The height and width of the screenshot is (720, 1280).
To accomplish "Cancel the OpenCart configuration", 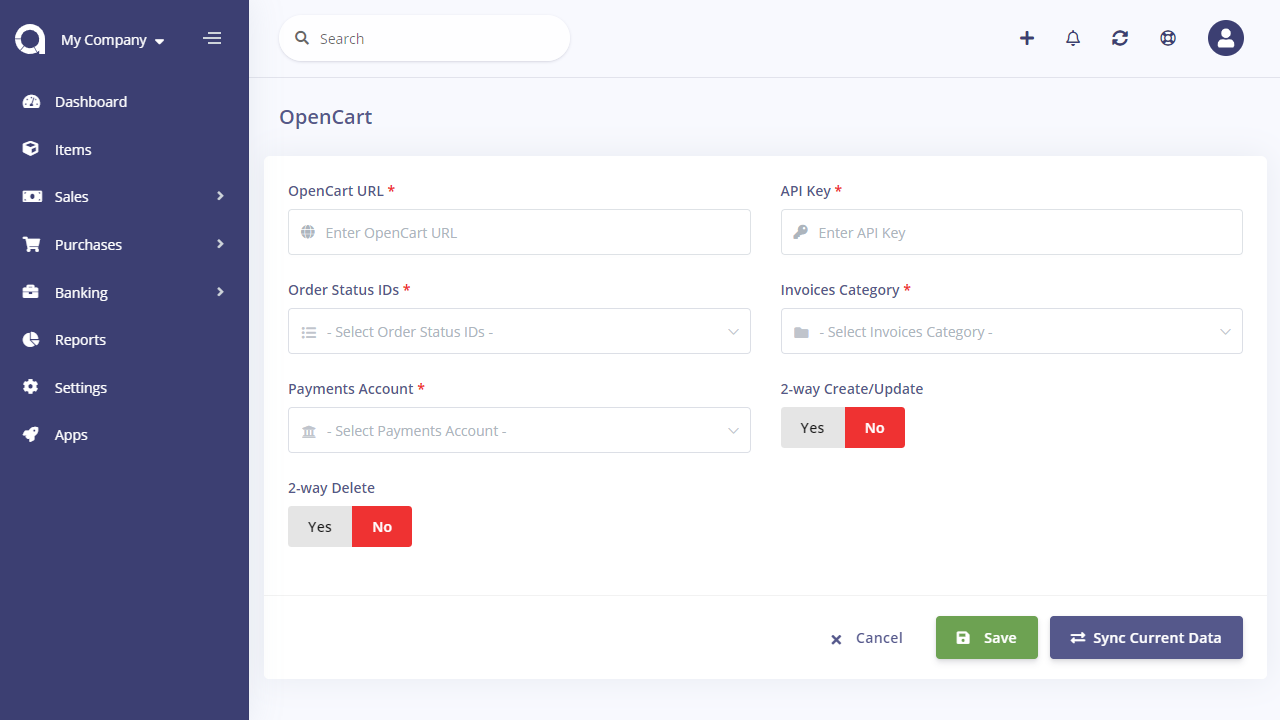I will pyautogui.click(x=867, y=638).
